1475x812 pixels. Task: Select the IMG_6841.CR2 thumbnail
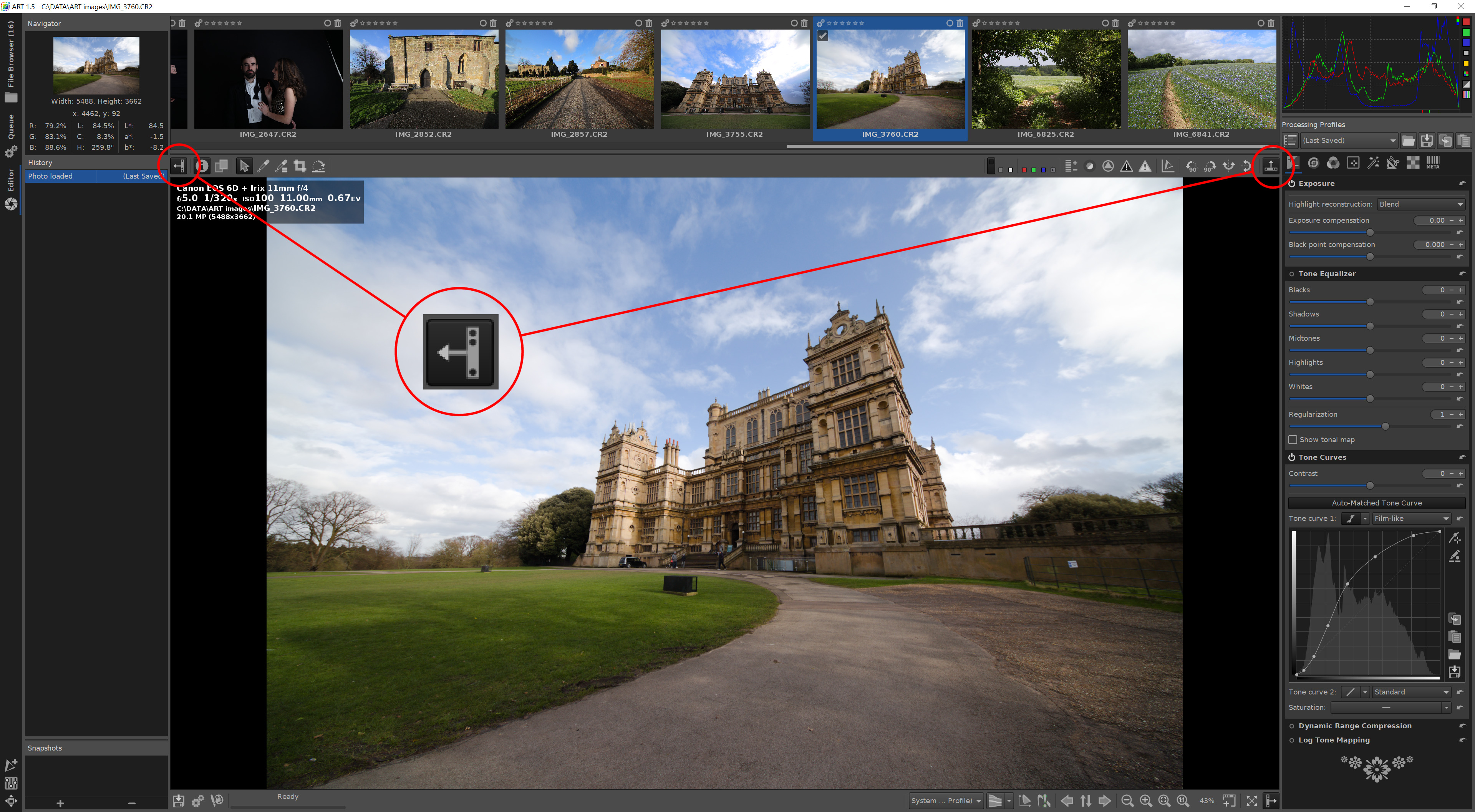tap(1201, 79)
